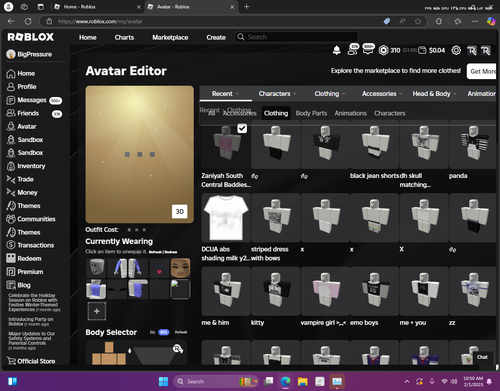Unequip the tan head from Currently Wearing
The height and width of the screenshot is (391, 500).
180,267
